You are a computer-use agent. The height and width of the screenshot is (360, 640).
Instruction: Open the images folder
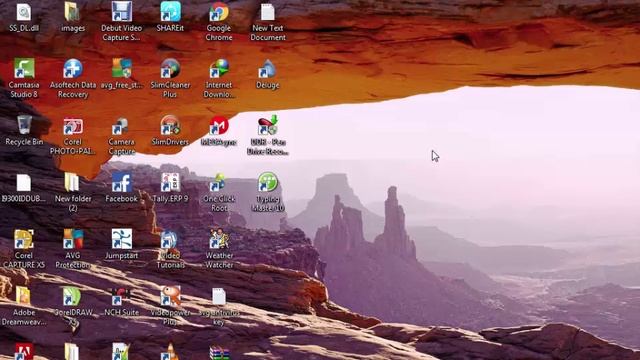click(x=73, y=12)
